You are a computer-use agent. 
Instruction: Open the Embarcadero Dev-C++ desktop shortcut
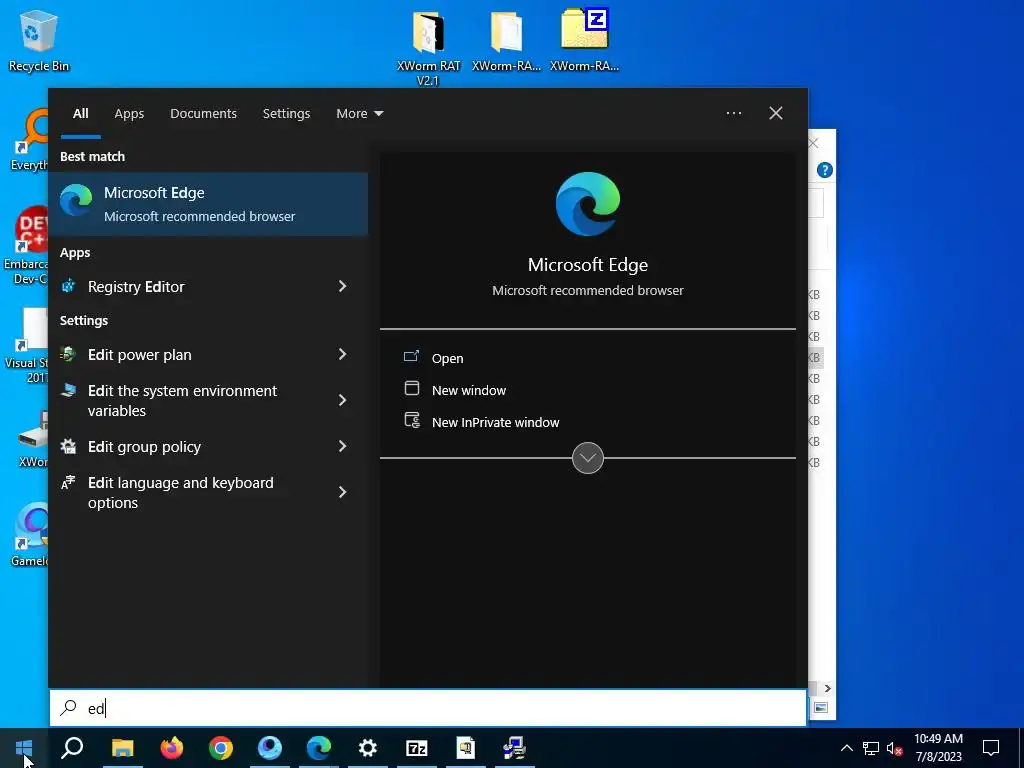point(25,246)
